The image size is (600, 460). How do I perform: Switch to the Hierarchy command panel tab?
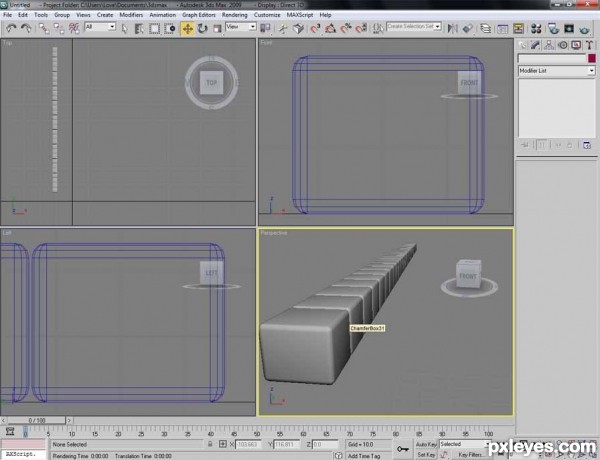tap(549, 45)
